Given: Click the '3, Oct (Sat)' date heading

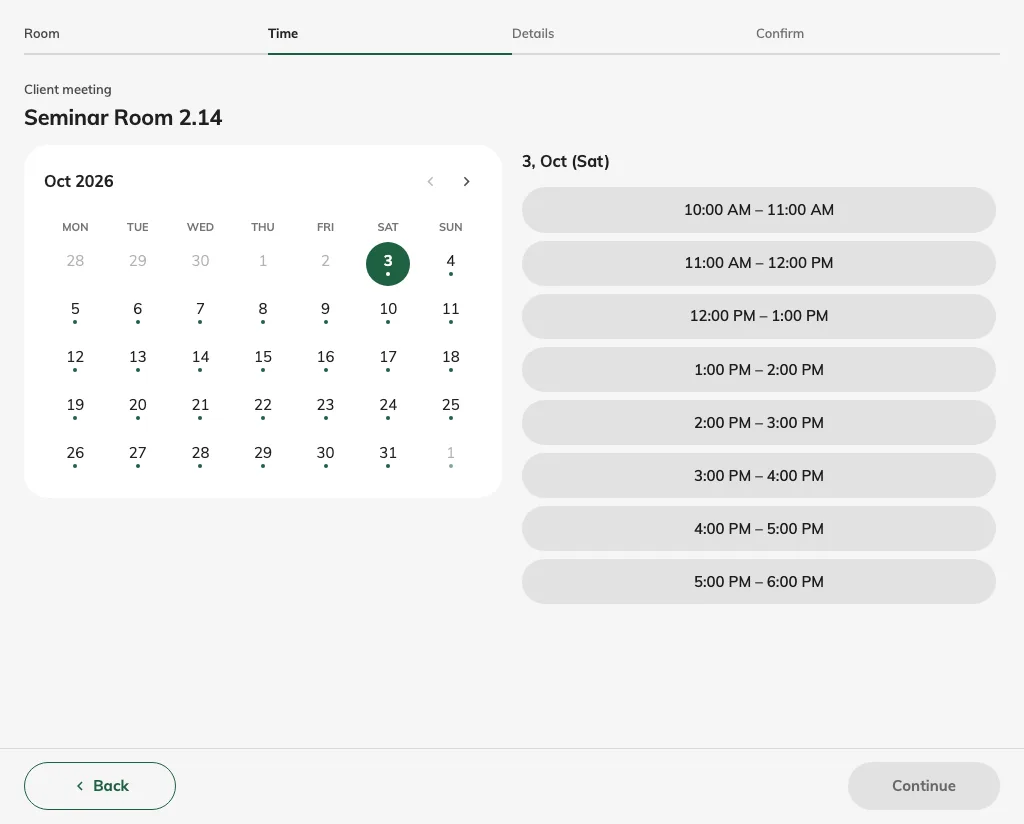Looking at the screenshot, I should [566, 161].
